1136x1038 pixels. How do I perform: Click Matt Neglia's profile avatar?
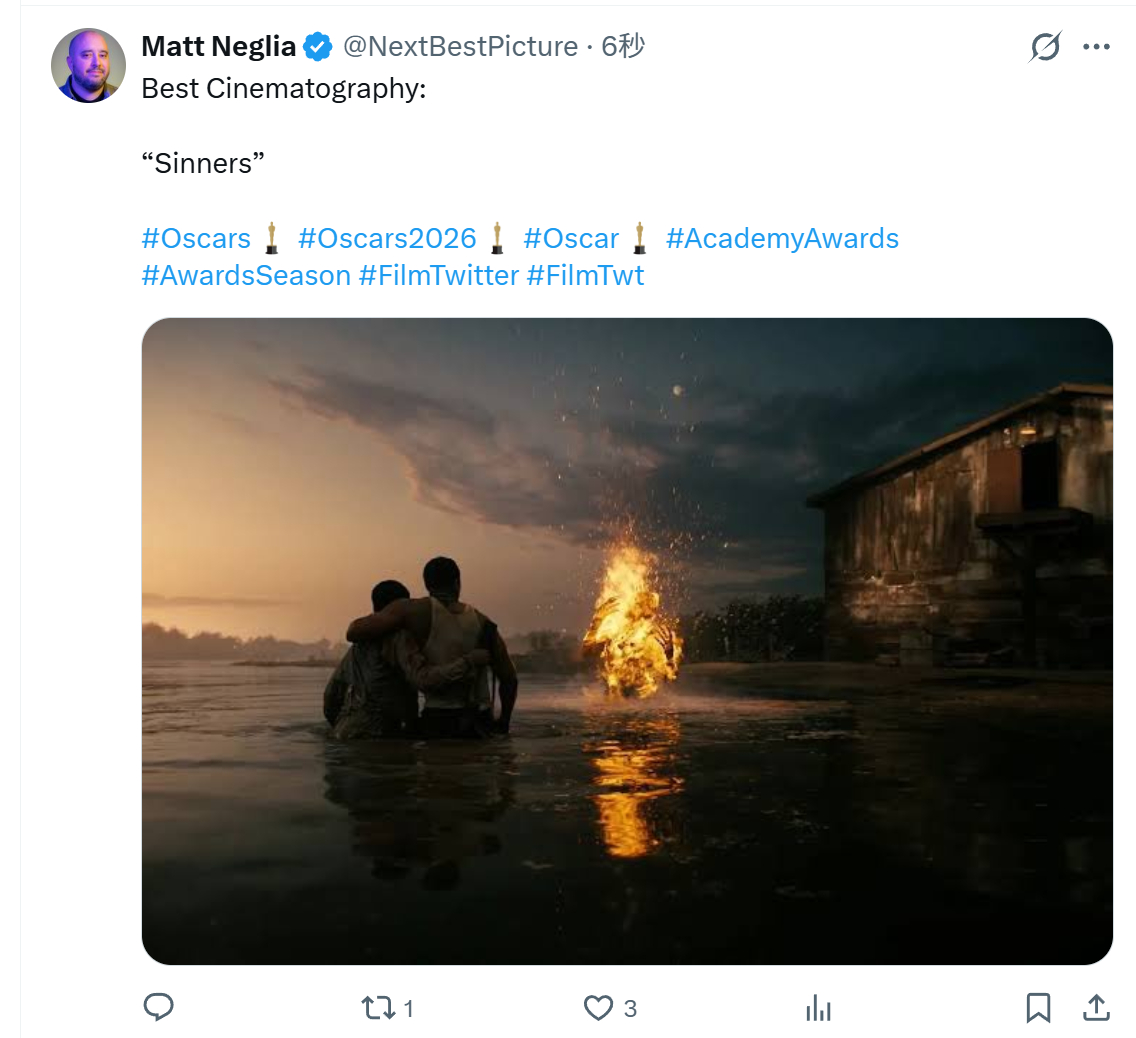88,65
